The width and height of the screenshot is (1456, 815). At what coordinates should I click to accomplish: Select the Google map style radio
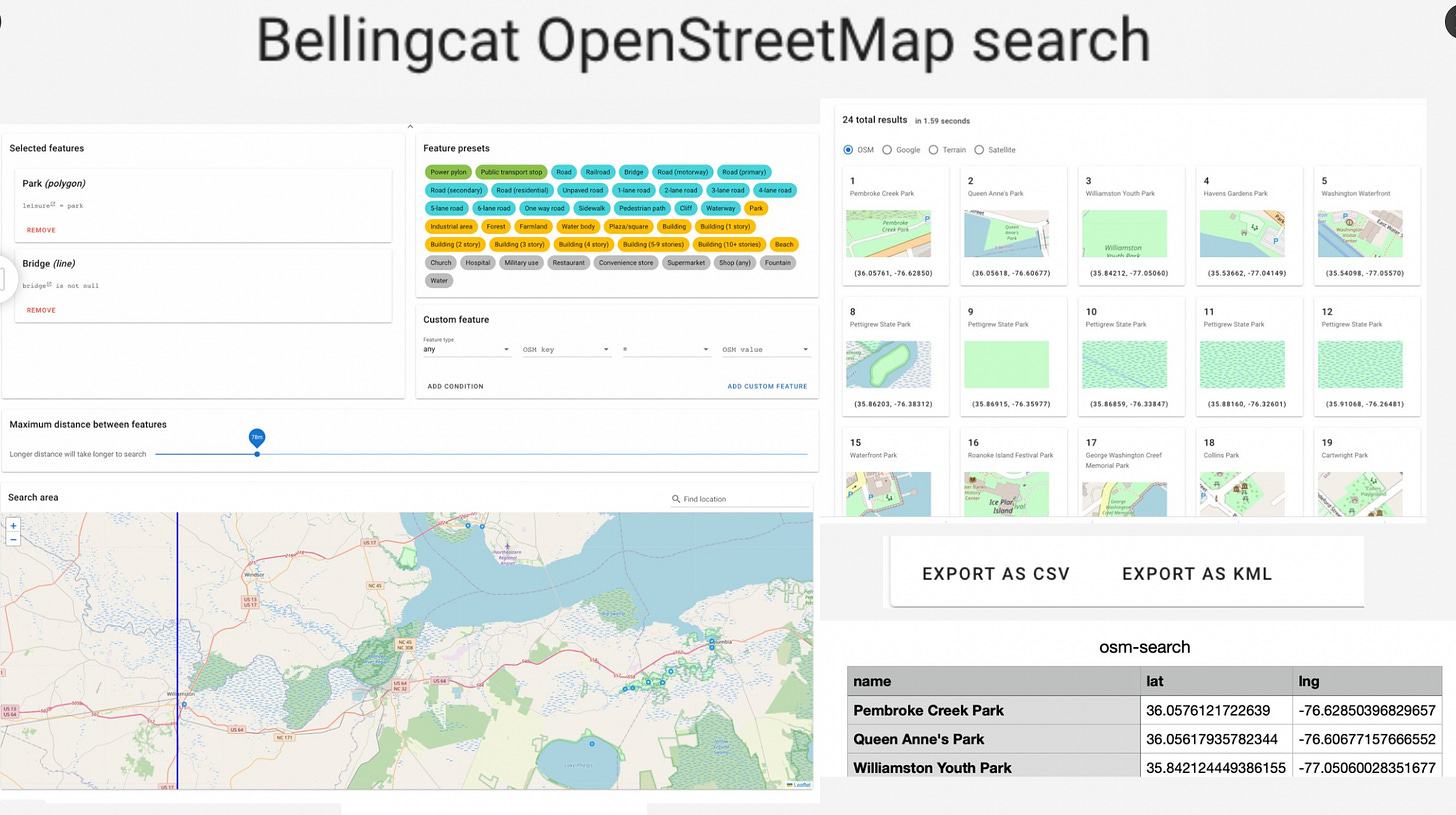pyautogui.click(x=887, y=150)
